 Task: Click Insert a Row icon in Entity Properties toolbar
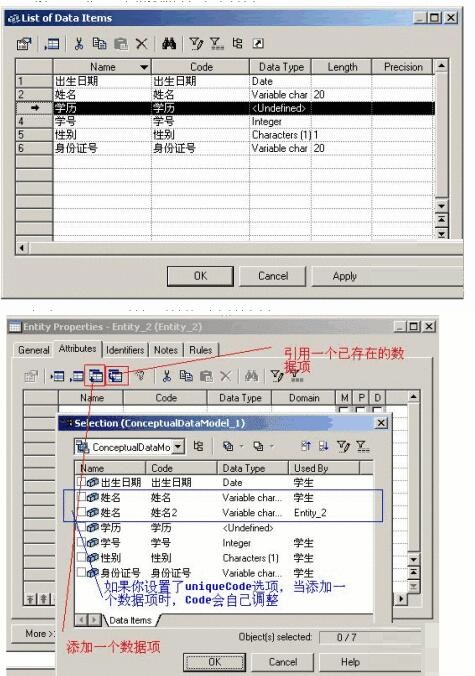point(57,376)
